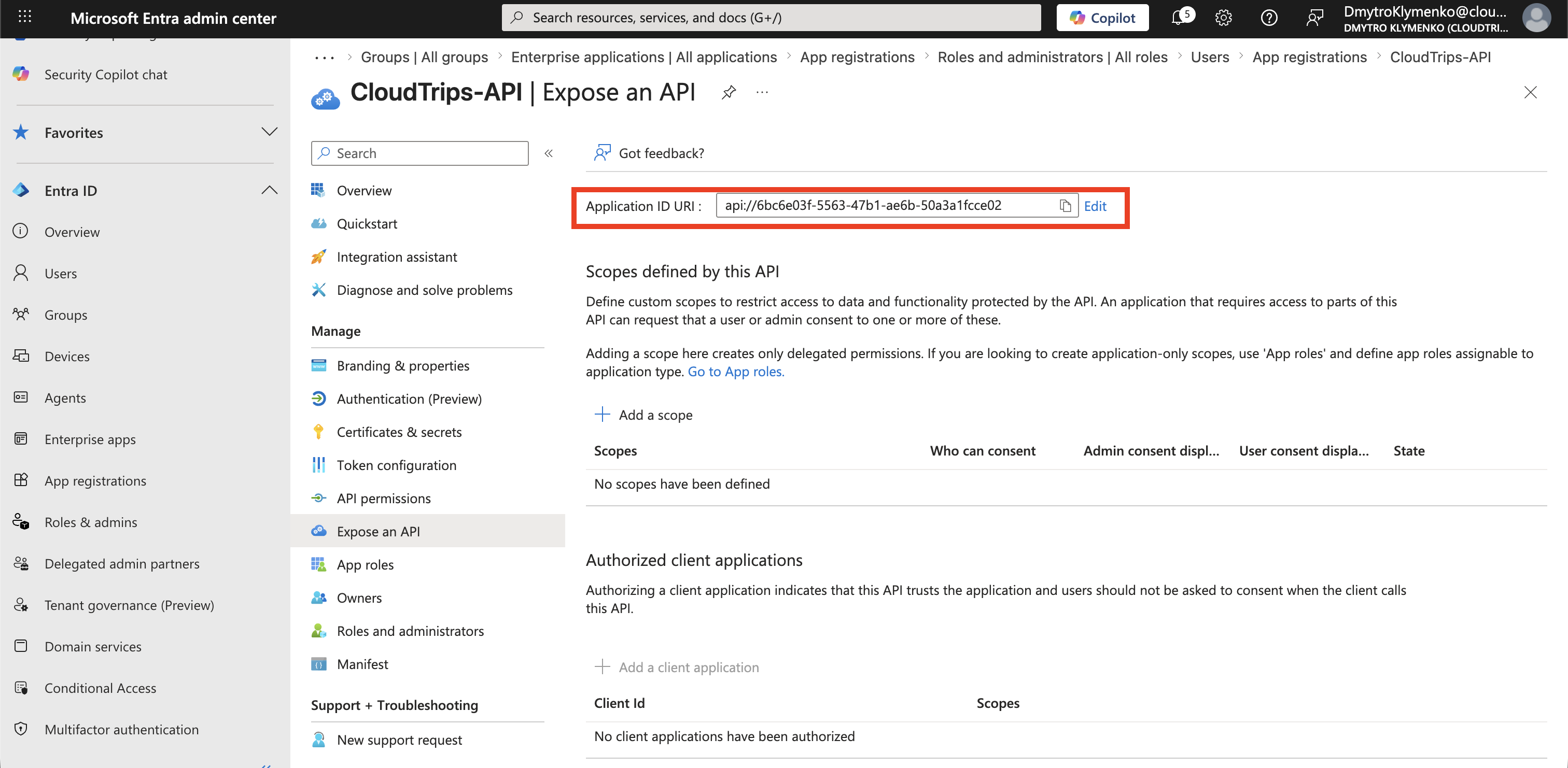Click the Devices nav icon
Screen dimensions: 1568x768
pos(21,355)
